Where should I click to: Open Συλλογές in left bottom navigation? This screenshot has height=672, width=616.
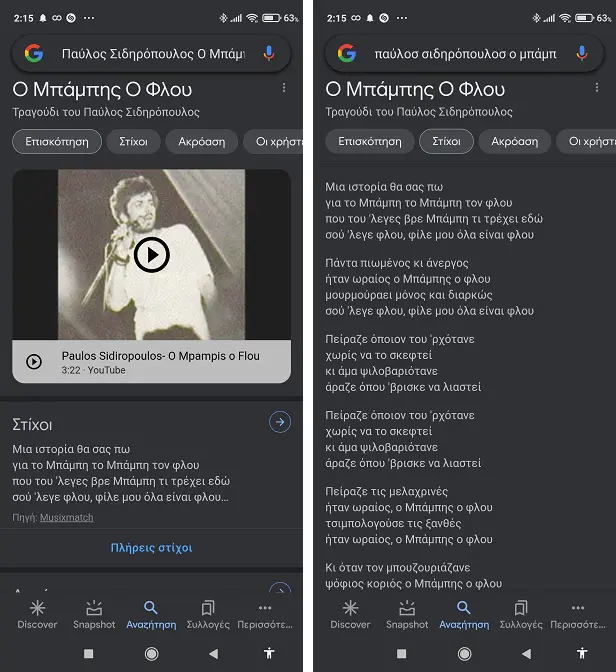[x=208, y=615]
